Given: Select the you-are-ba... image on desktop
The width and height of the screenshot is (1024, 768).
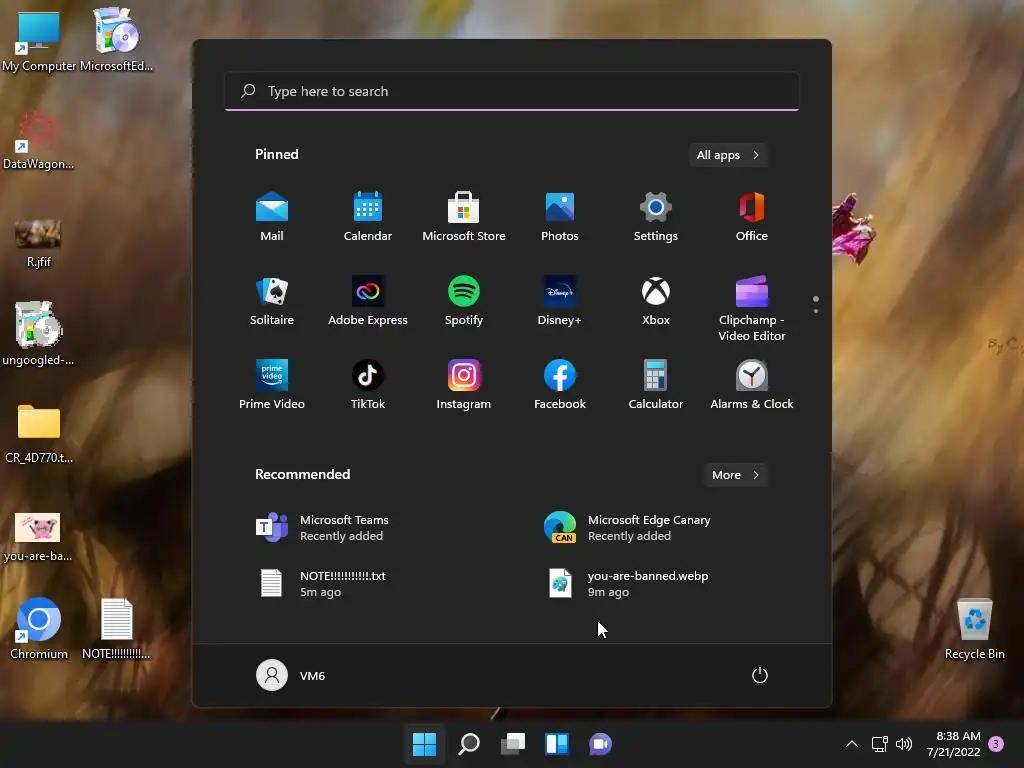Looking at the screenshot, I should coord(38,537).
